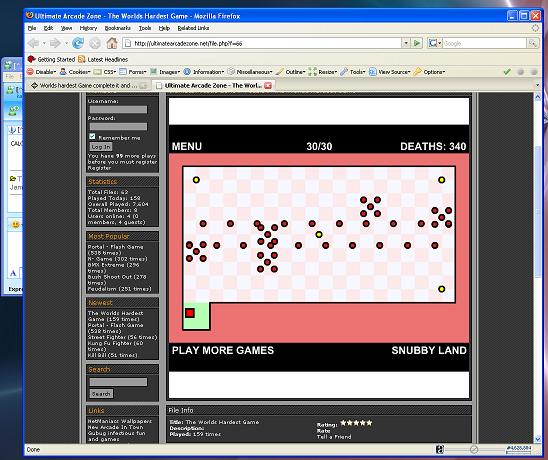Click the Google search box

pyautogui.click(x=484, y=43)
